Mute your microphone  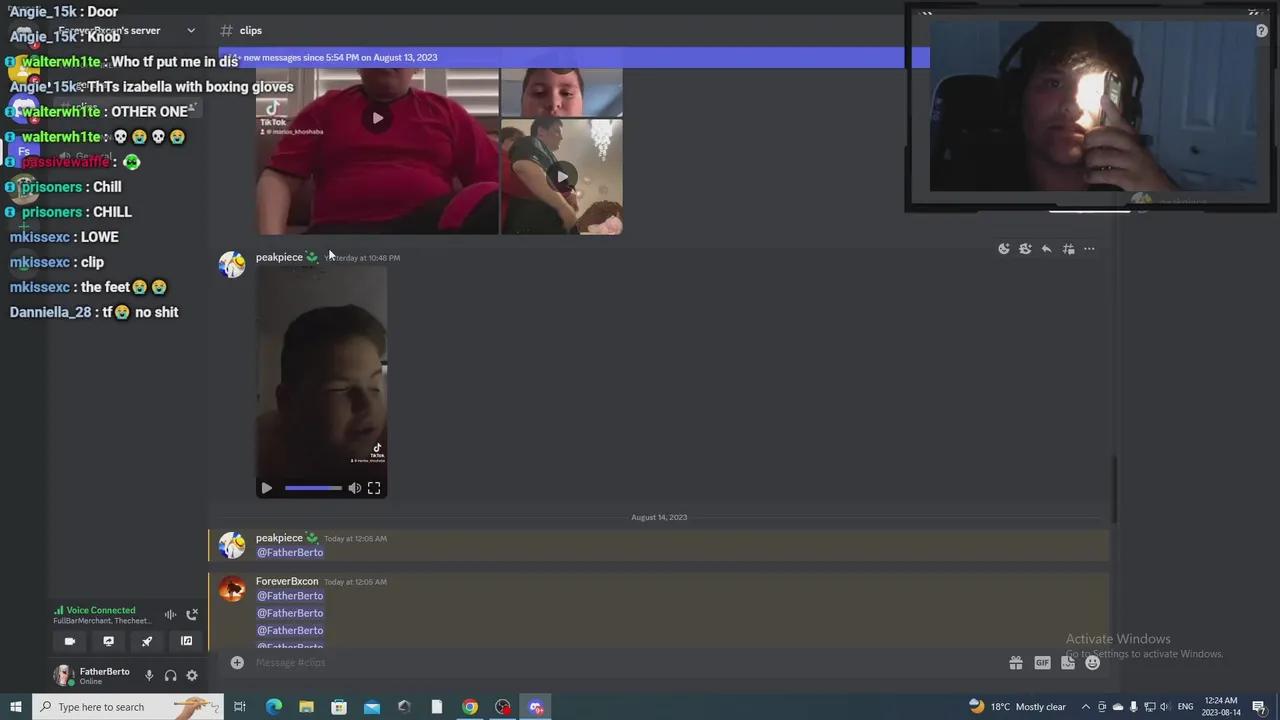(149, 675)
